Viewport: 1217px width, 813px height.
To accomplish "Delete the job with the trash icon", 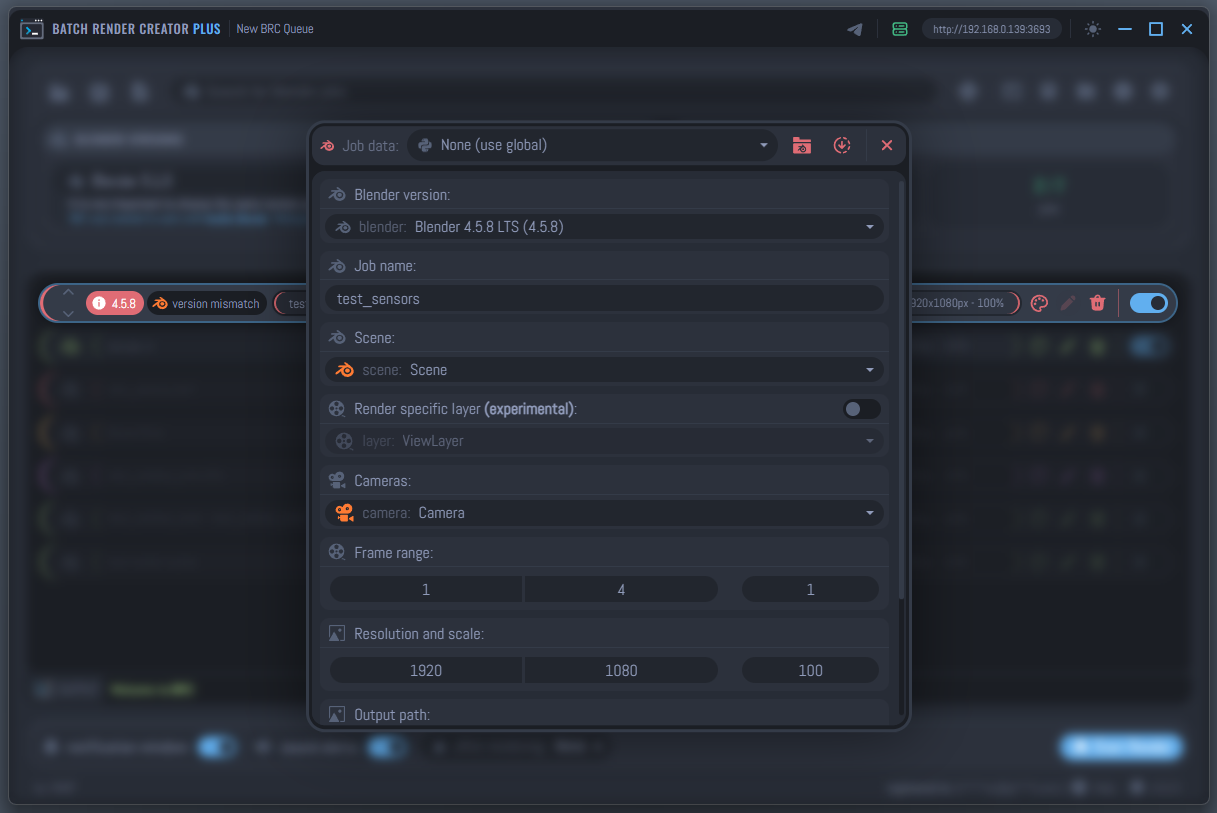I will coord(1097,303).
